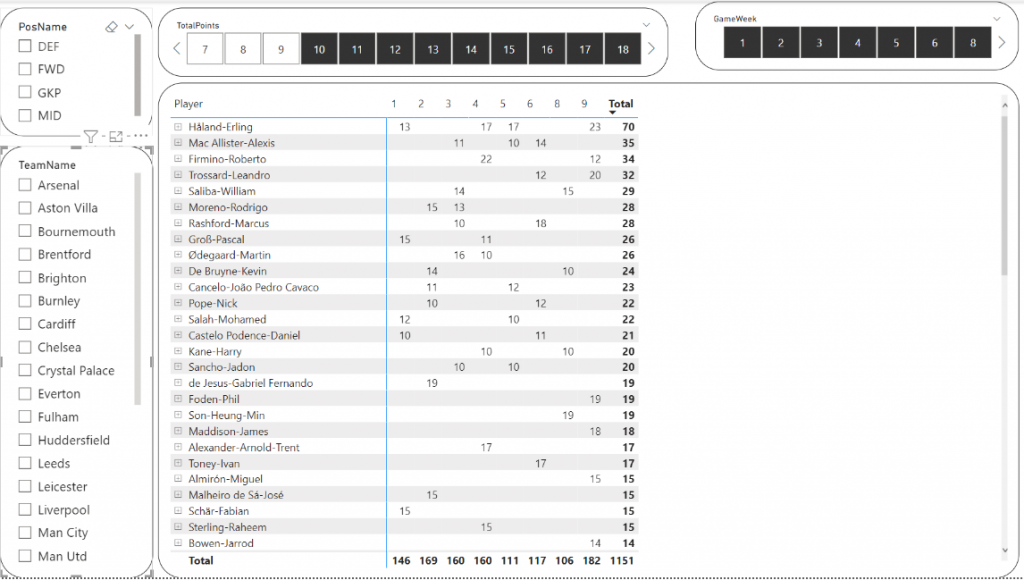The height and width of the screenshot is (580, 1024).
Task: Select GameWeek tile 5
Action: [896, 43]
